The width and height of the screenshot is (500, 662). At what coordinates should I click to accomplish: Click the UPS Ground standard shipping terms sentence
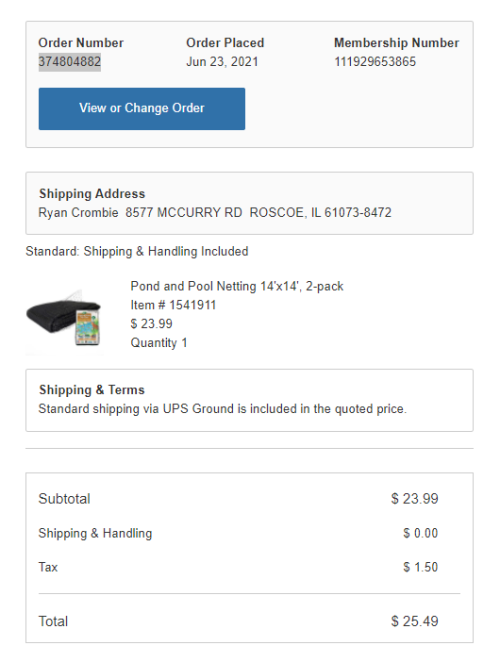[223, 409]
